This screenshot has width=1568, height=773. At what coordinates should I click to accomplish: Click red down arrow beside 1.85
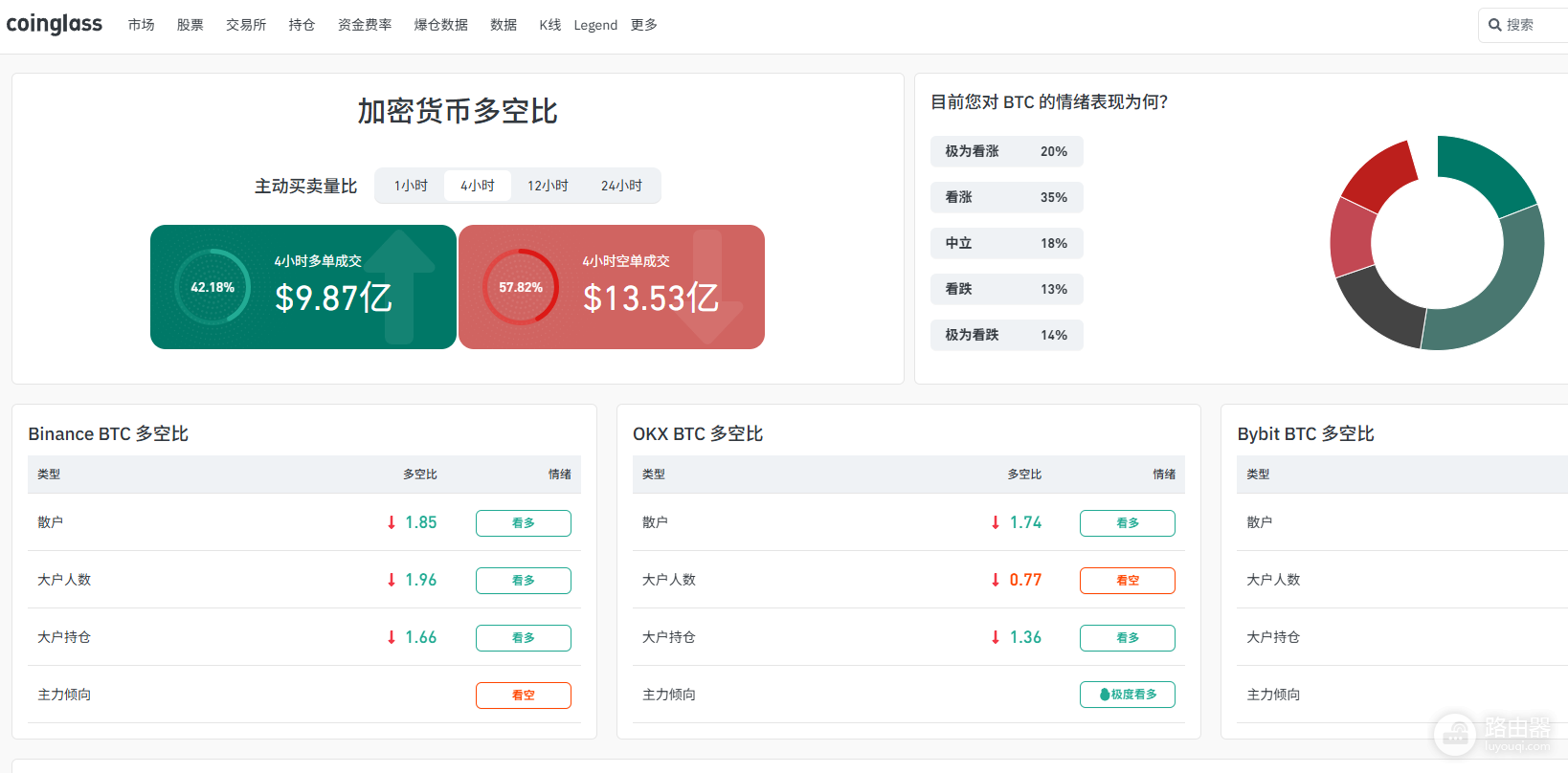[392, 522]
